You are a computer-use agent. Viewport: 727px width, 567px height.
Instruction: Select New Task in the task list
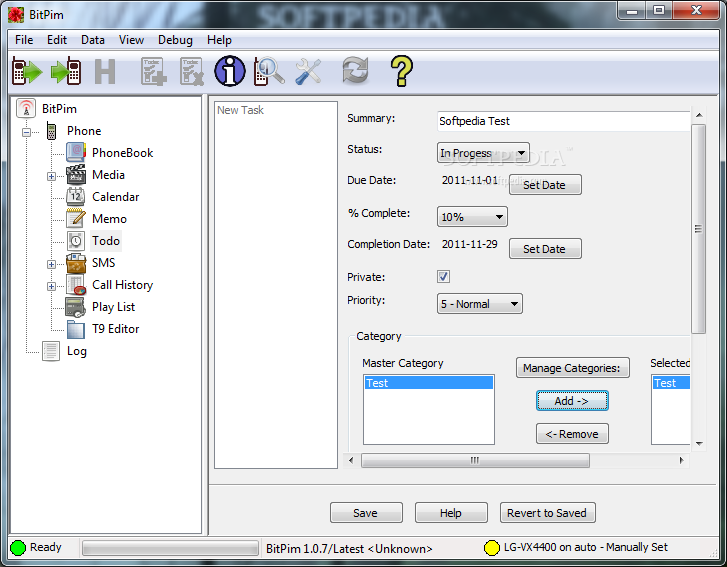240,110
